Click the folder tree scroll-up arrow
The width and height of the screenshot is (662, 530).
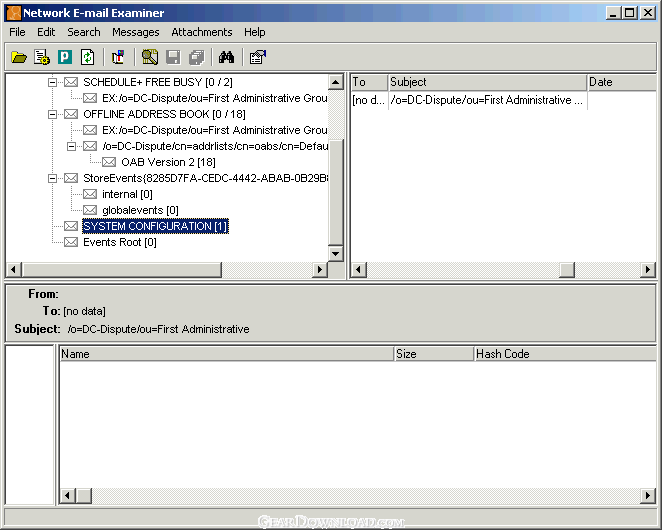point(336,82)
